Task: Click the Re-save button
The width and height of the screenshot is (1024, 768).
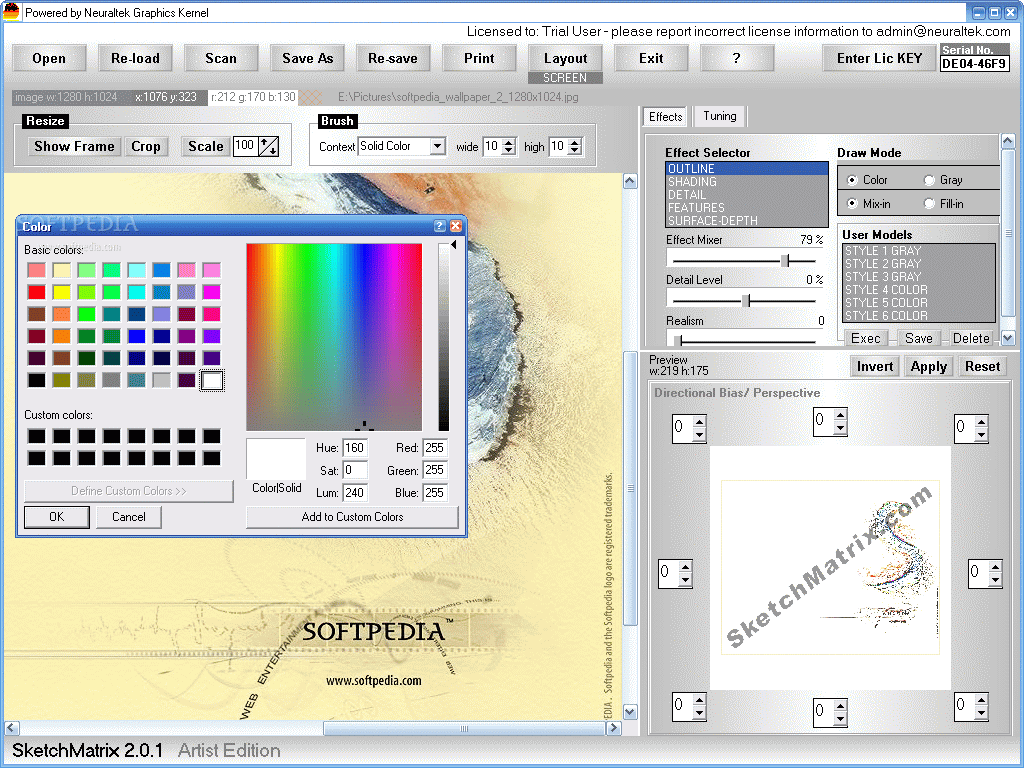Action: pyautogui.click(x=392, y=59)
